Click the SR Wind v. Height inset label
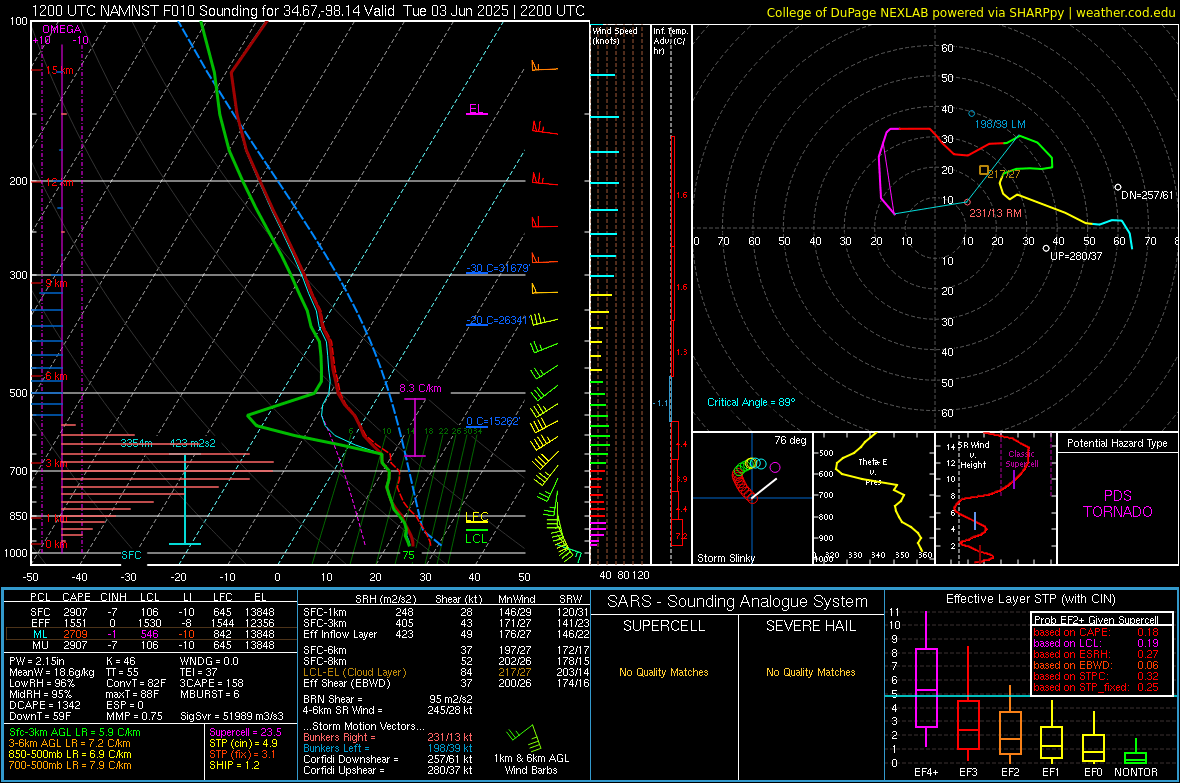1180x783 pixels. click(x=973, y=455)
